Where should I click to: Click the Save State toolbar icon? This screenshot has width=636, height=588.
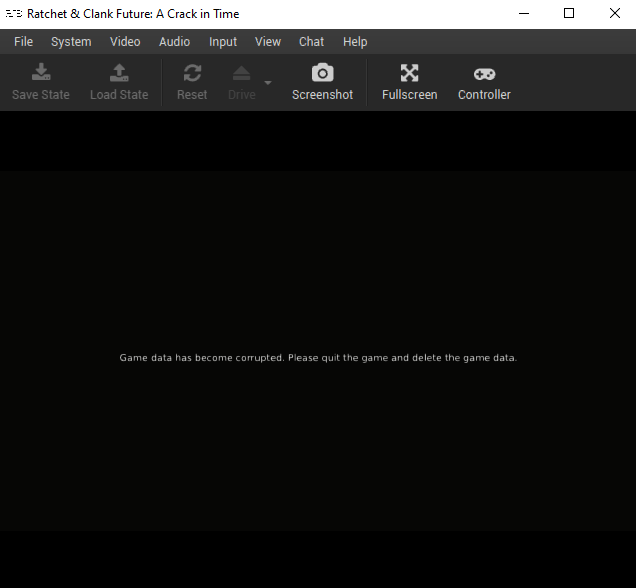41,74
